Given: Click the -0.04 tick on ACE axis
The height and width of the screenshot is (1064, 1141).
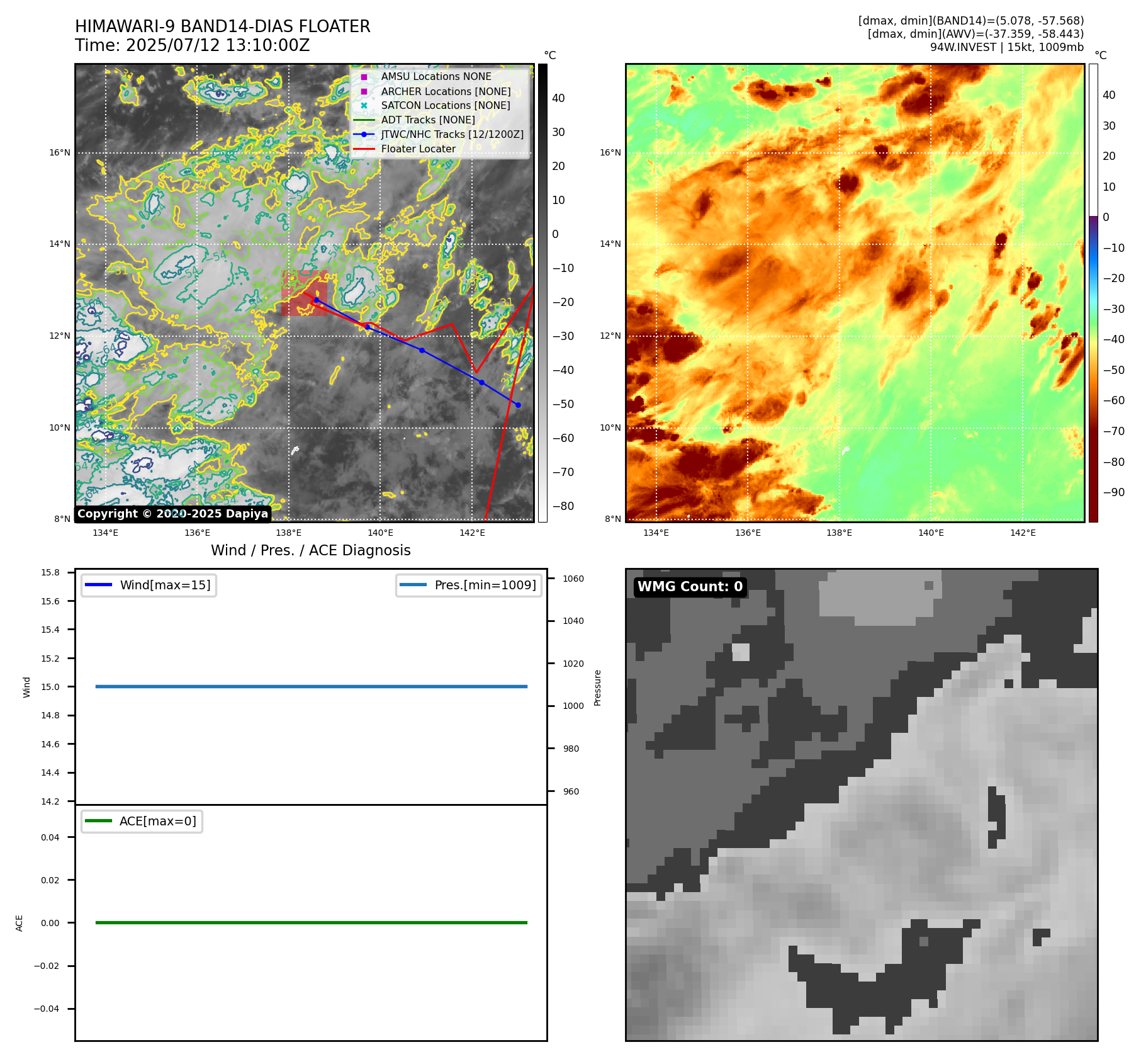Looking at the screenshot, I should 47,1009.
